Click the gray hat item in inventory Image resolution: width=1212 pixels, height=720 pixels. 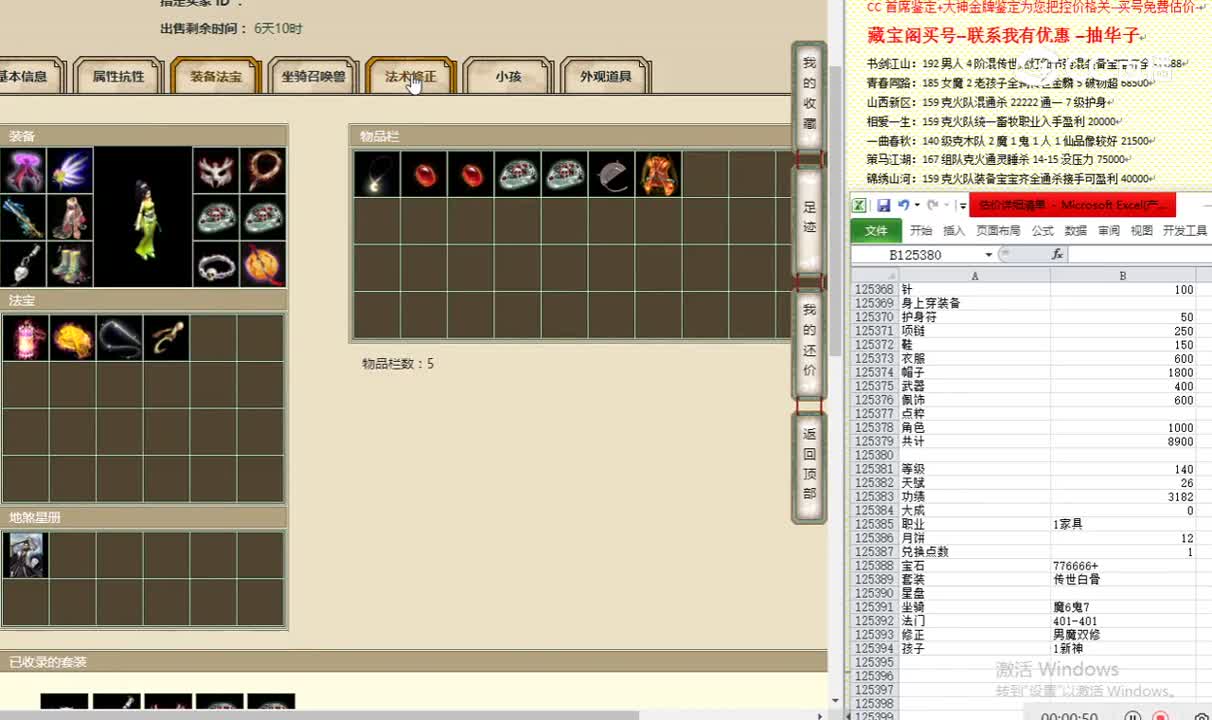pyautogui.click(x=612, y=174)
